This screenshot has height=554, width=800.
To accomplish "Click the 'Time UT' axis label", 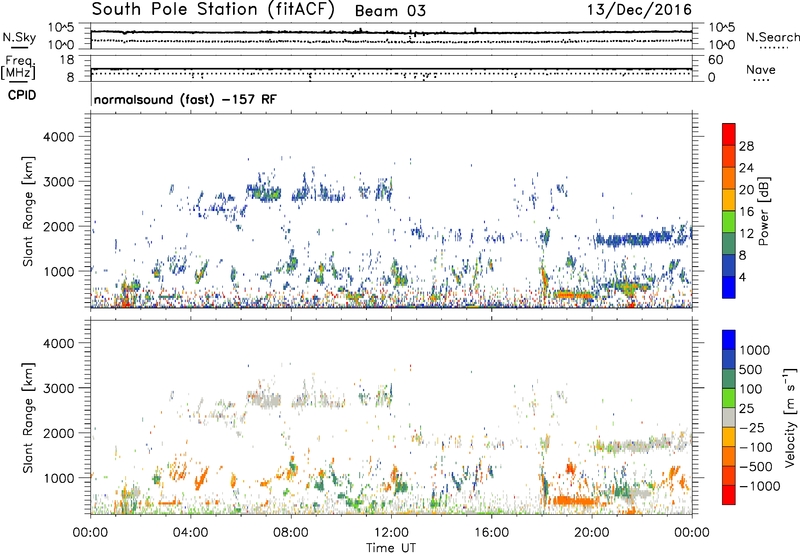I will (x=391, y=548).
